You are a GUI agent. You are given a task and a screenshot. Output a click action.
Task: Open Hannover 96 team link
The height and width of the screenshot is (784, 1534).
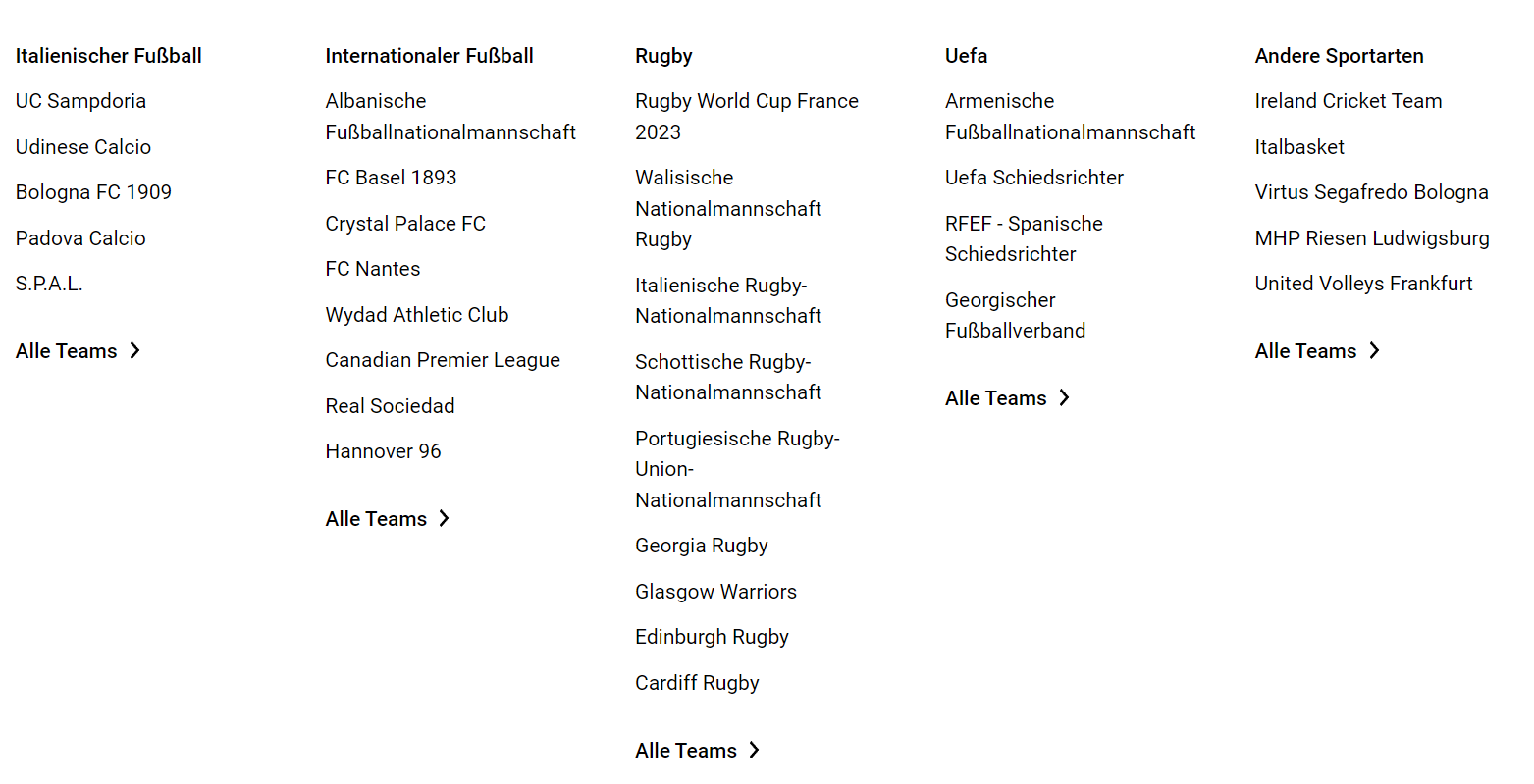click(383, 451)
